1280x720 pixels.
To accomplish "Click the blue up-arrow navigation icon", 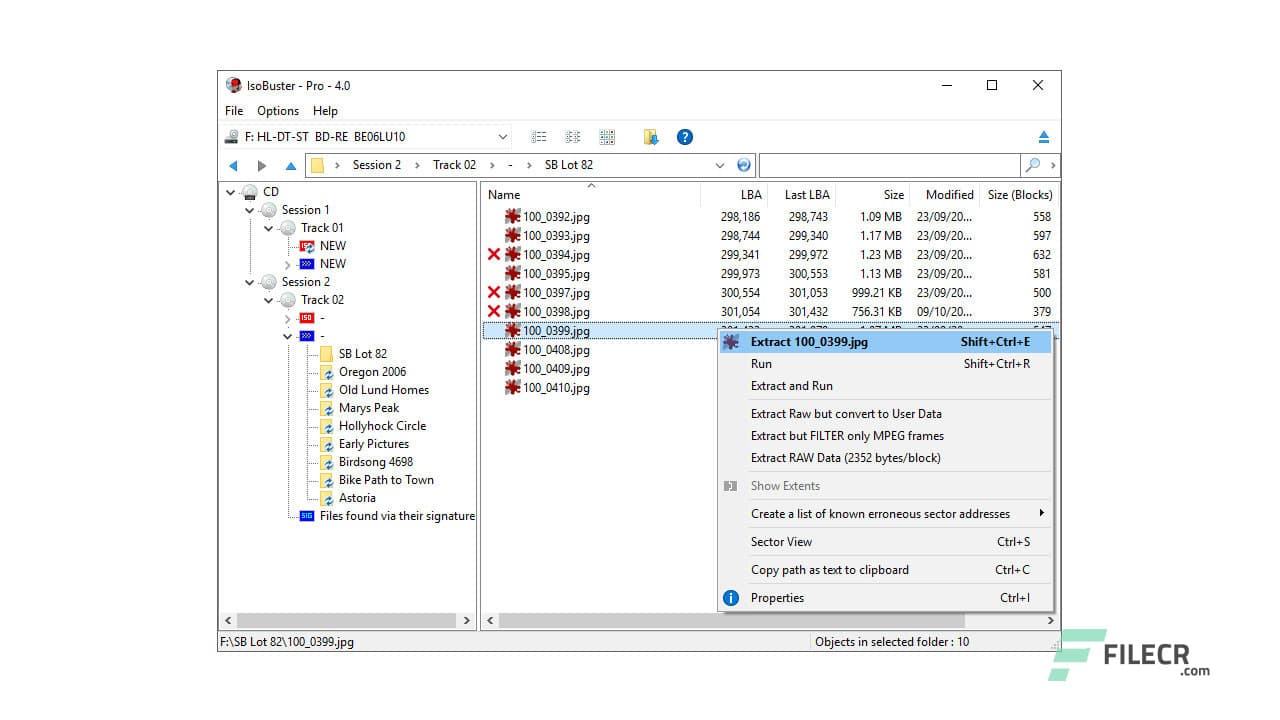I will coord(291,165).
